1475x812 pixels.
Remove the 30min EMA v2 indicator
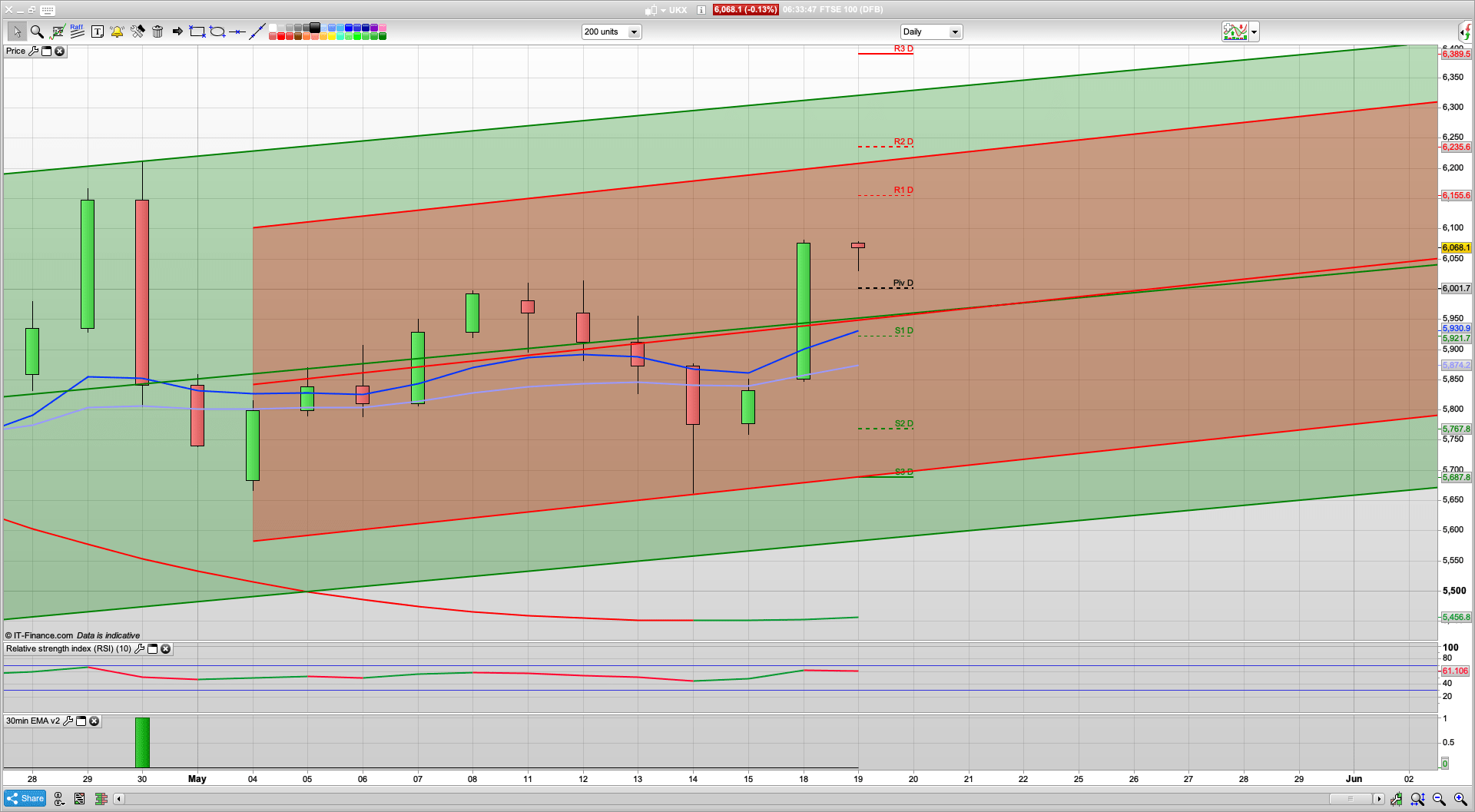pos(94,721)
